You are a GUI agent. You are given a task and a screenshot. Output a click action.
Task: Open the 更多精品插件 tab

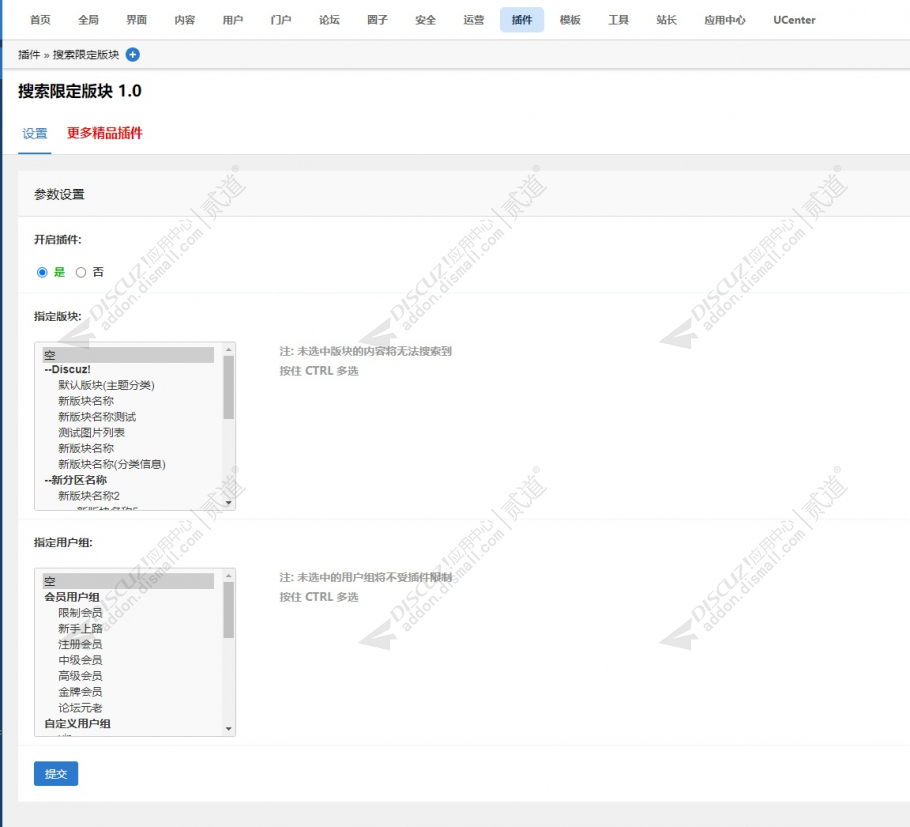click(x=104, y=133)
